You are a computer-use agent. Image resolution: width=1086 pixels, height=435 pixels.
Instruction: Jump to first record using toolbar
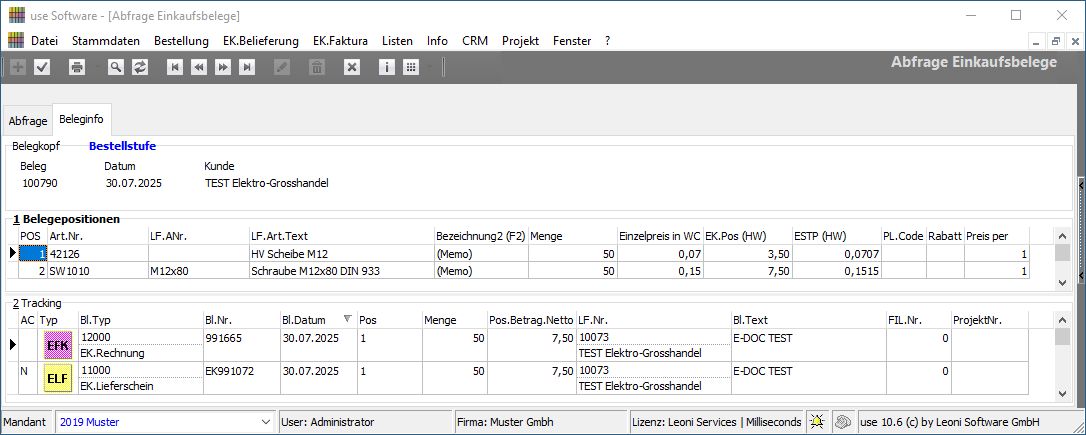pos(175,67)
